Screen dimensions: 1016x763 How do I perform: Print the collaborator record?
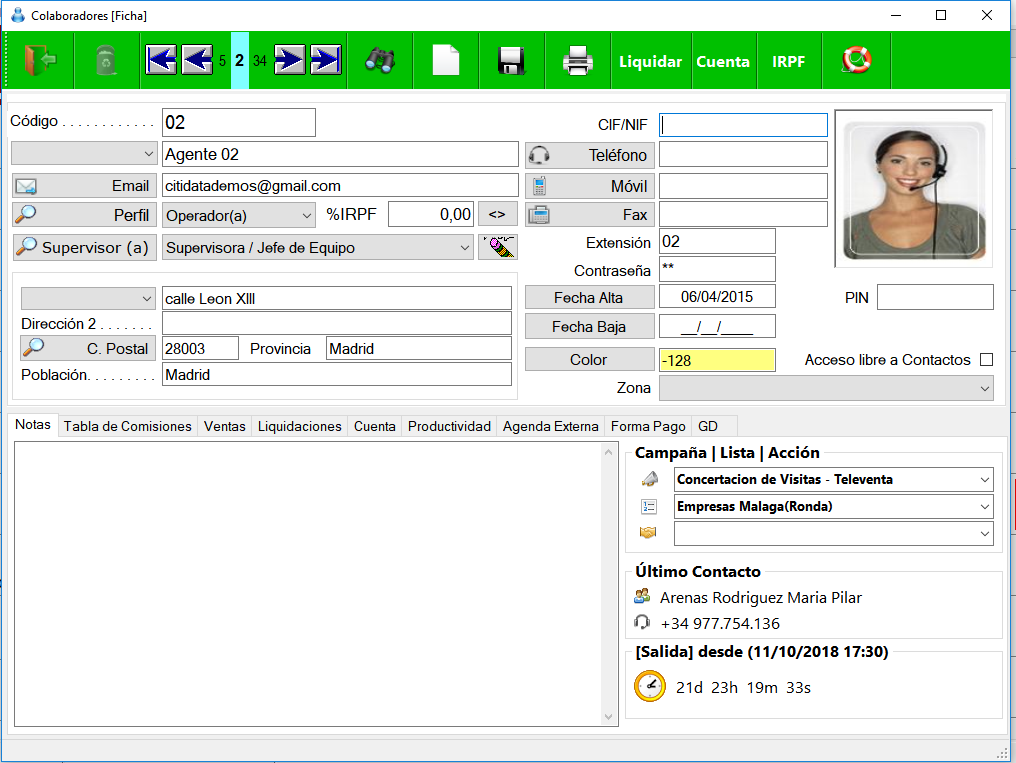click(577, 61)
